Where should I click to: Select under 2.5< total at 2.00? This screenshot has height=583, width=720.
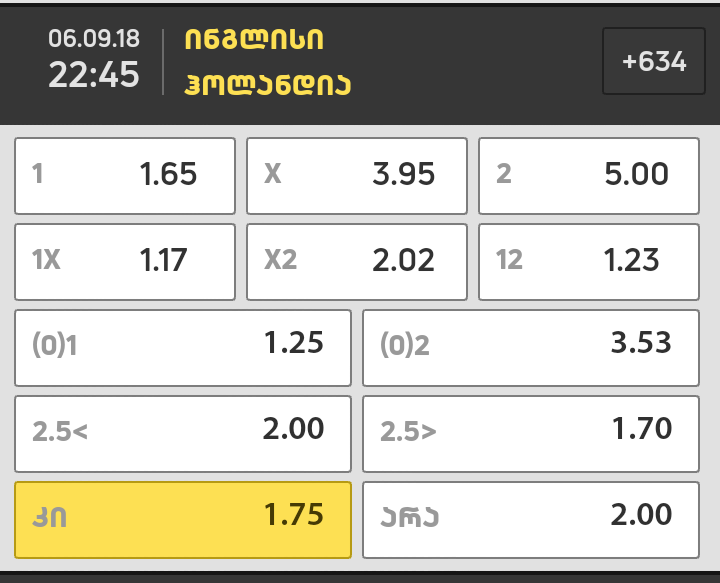183,433
